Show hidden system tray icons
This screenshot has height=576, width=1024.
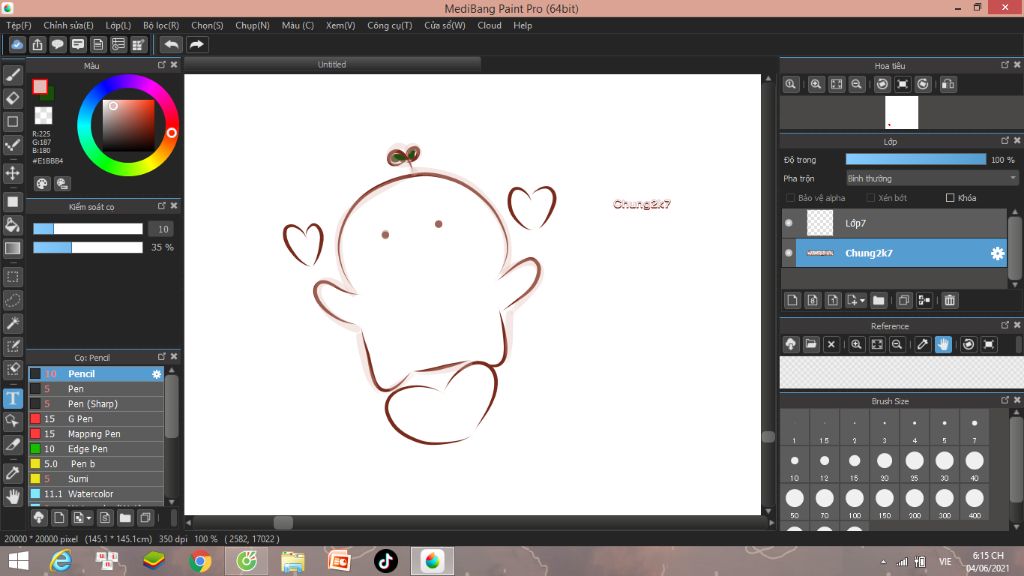tap(883, 562)
